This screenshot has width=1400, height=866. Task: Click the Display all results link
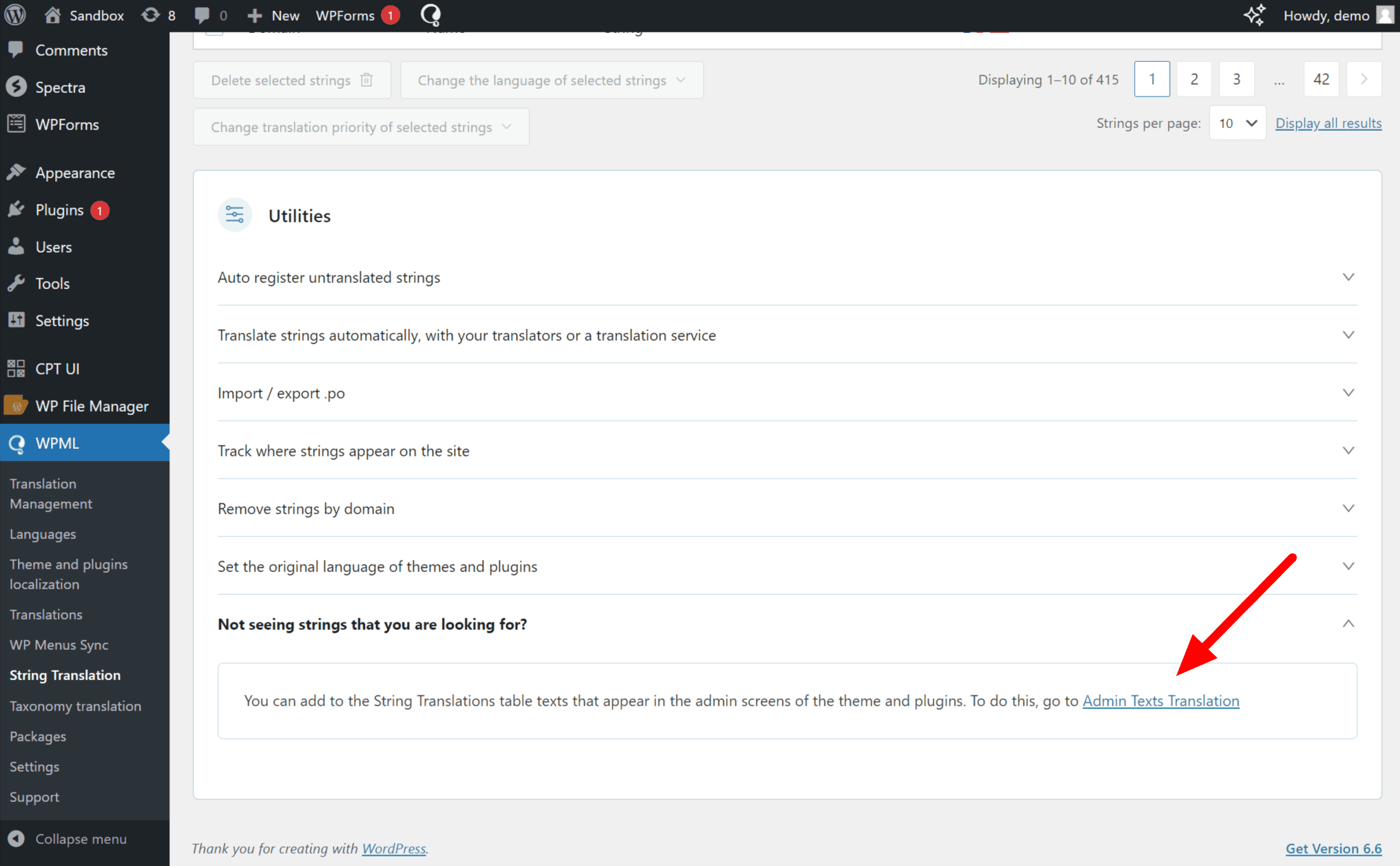tap(1328, 123)
